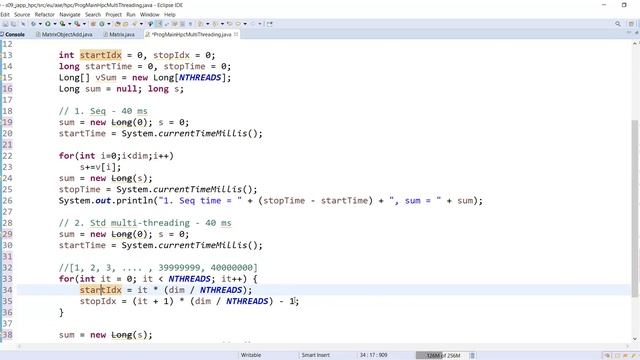Click the Save toolbar icon
Viewport: 640px width, 360px height.
(5, 24)
